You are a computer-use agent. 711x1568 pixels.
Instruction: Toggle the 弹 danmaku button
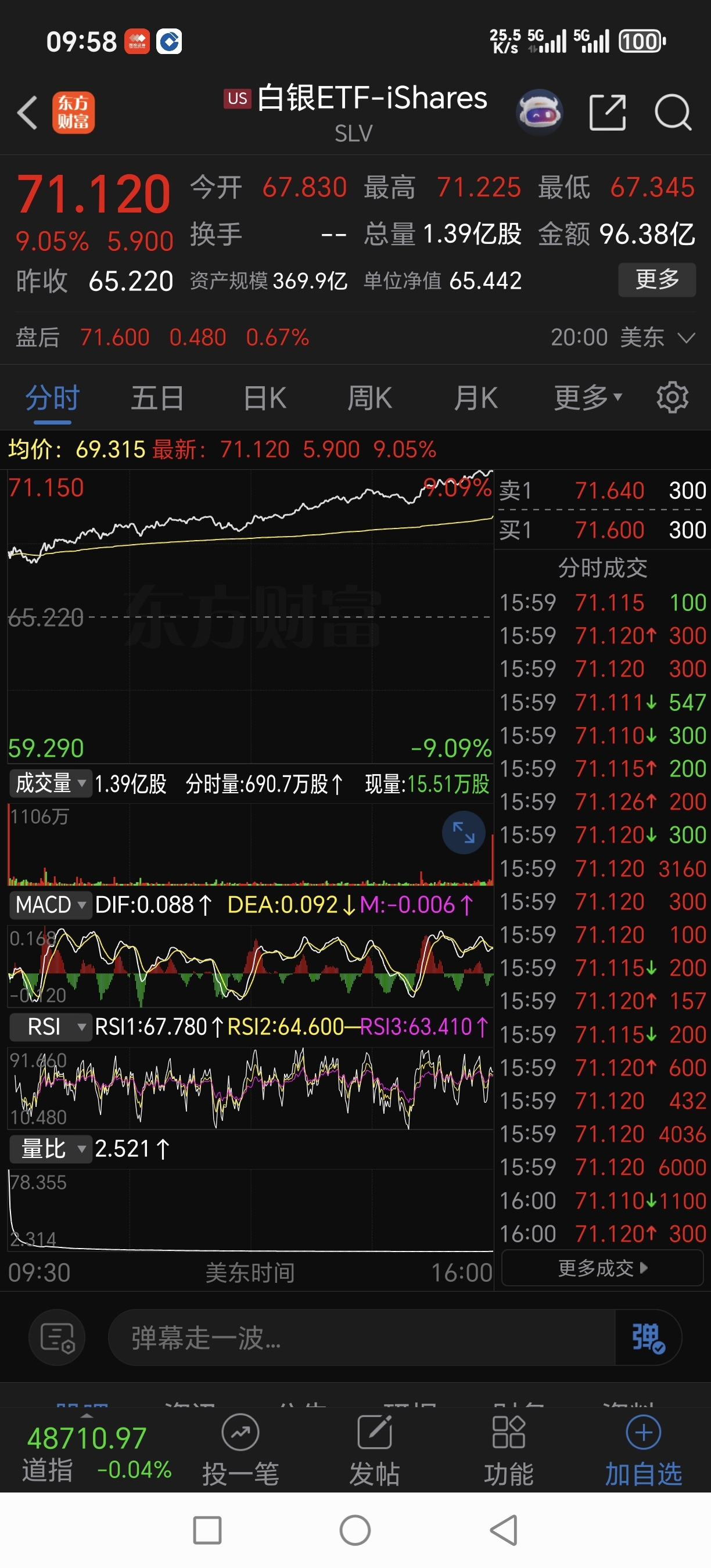click(x=648, y=1338)
